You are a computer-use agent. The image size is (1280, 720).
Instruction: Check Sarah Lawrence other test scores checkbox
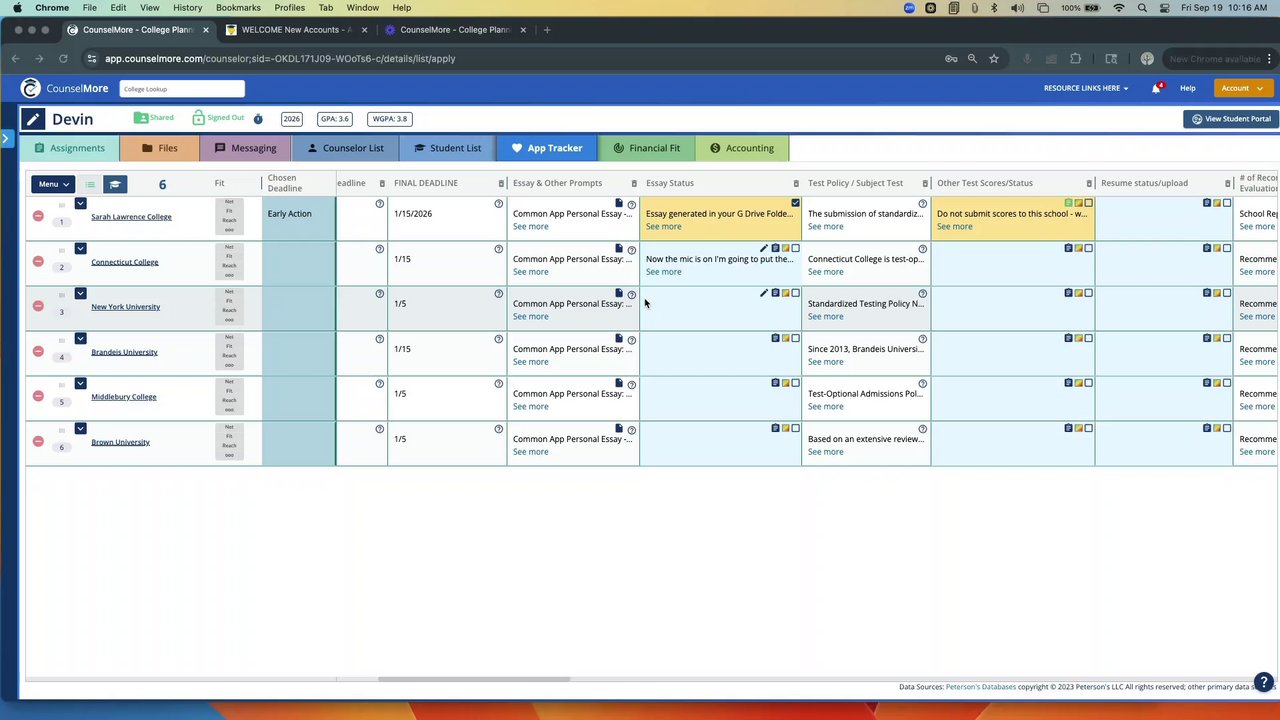[x=1089, y=203]
